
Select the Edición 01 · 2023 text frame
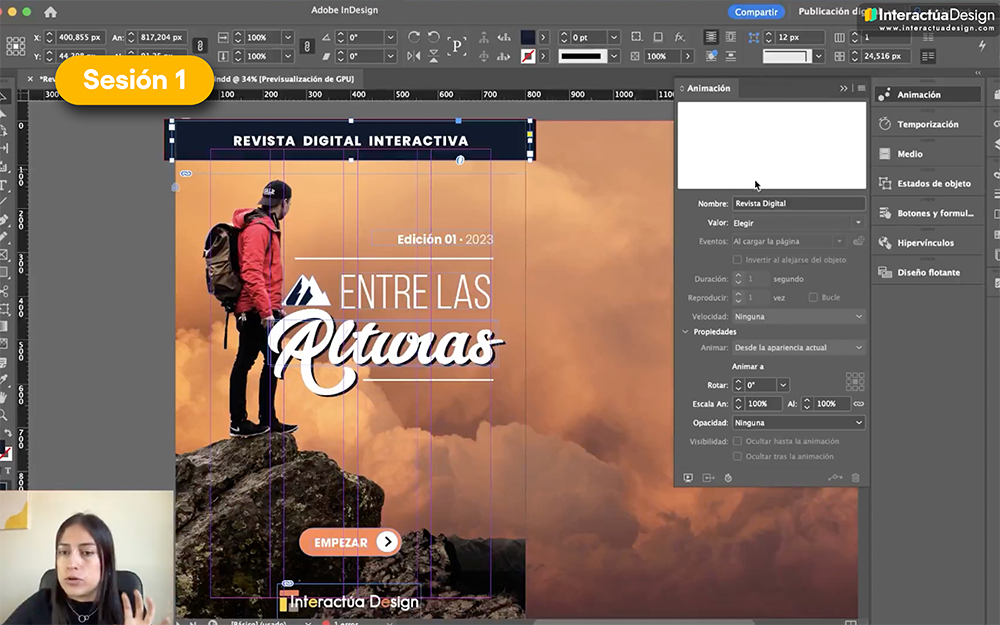tap(445, 239)
